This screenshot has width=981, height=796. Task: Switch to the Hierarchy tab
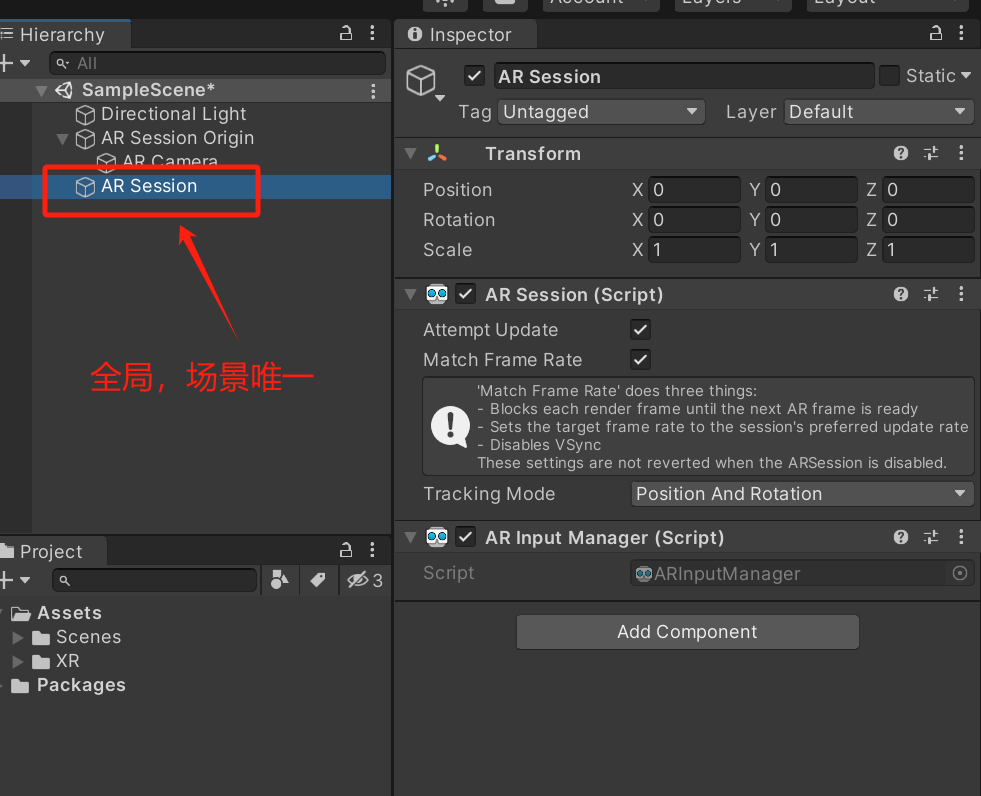pos(64,34)
